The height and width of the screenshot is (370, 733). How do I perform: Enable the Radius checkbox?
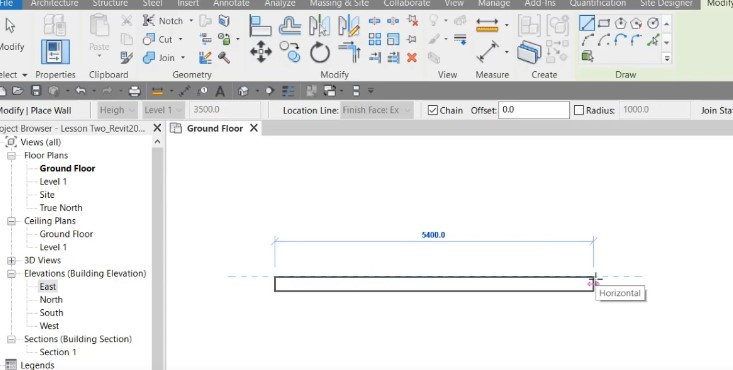pos(579,110)
